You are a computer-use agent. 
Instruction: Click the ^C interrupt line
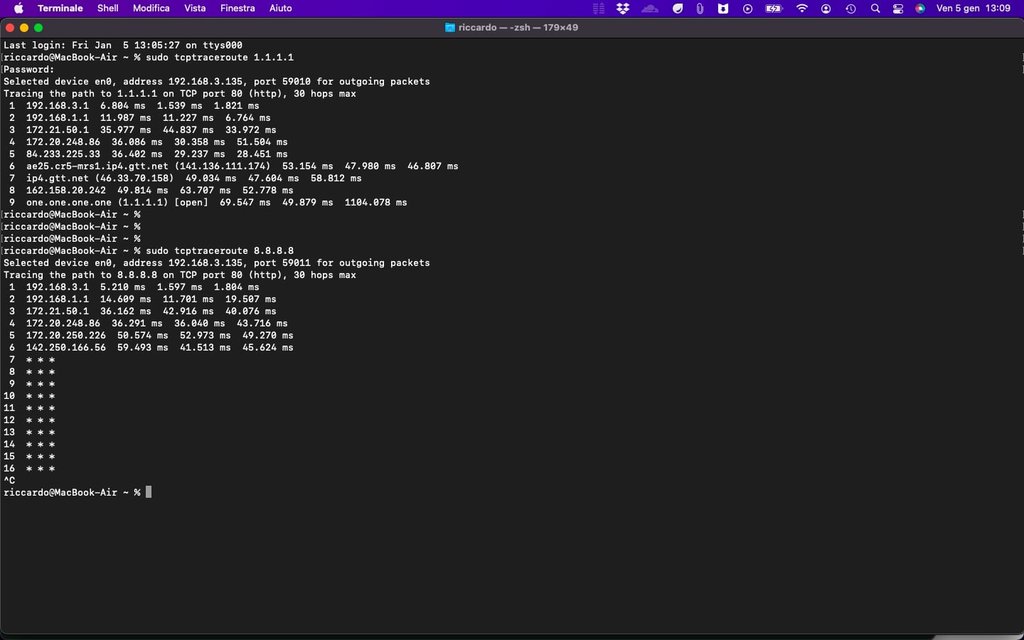pyautogui.click(x=9, y=481)
